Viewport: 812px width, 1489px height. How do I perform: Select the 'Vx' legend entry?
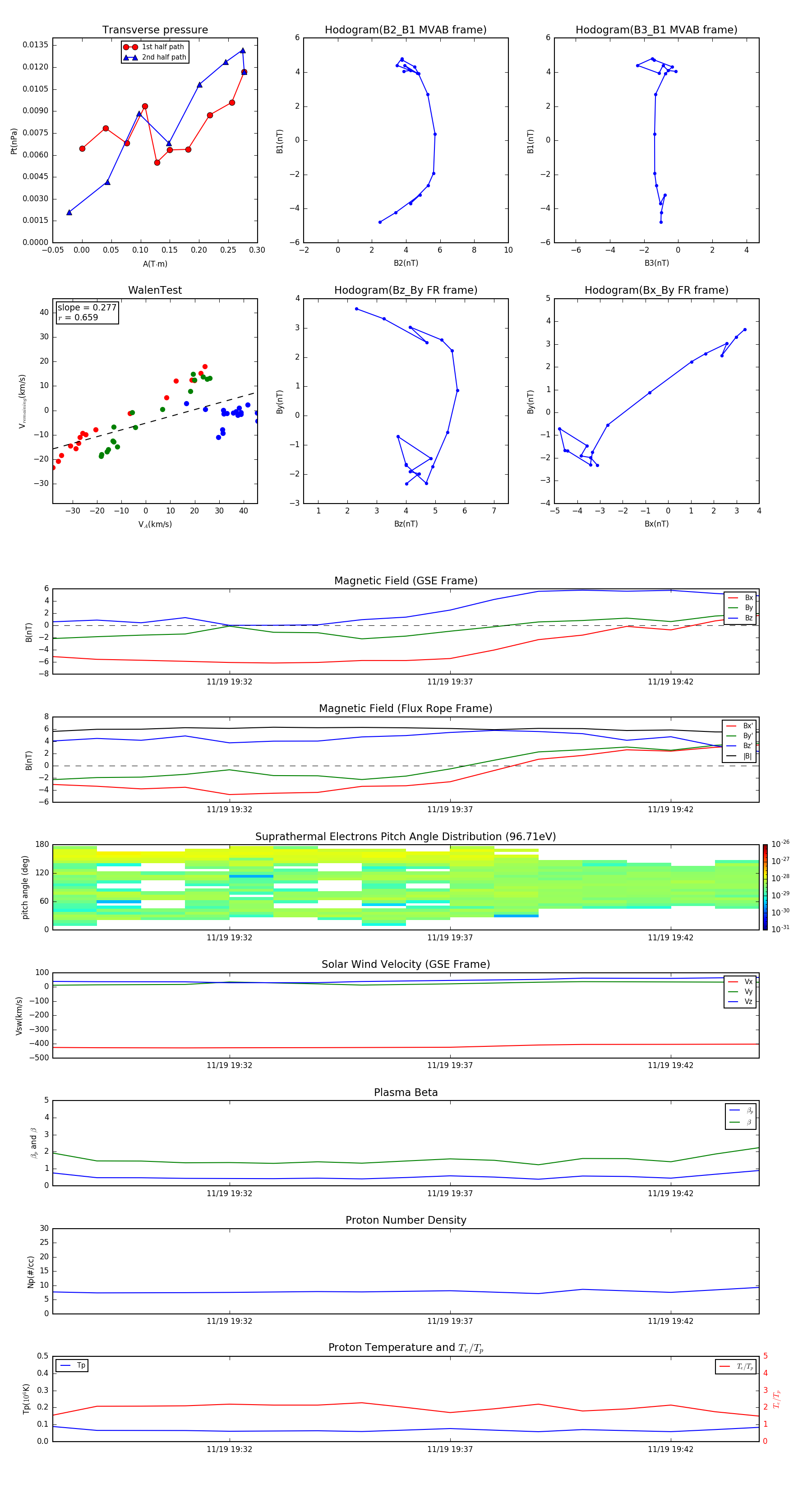tap(740, 981)
